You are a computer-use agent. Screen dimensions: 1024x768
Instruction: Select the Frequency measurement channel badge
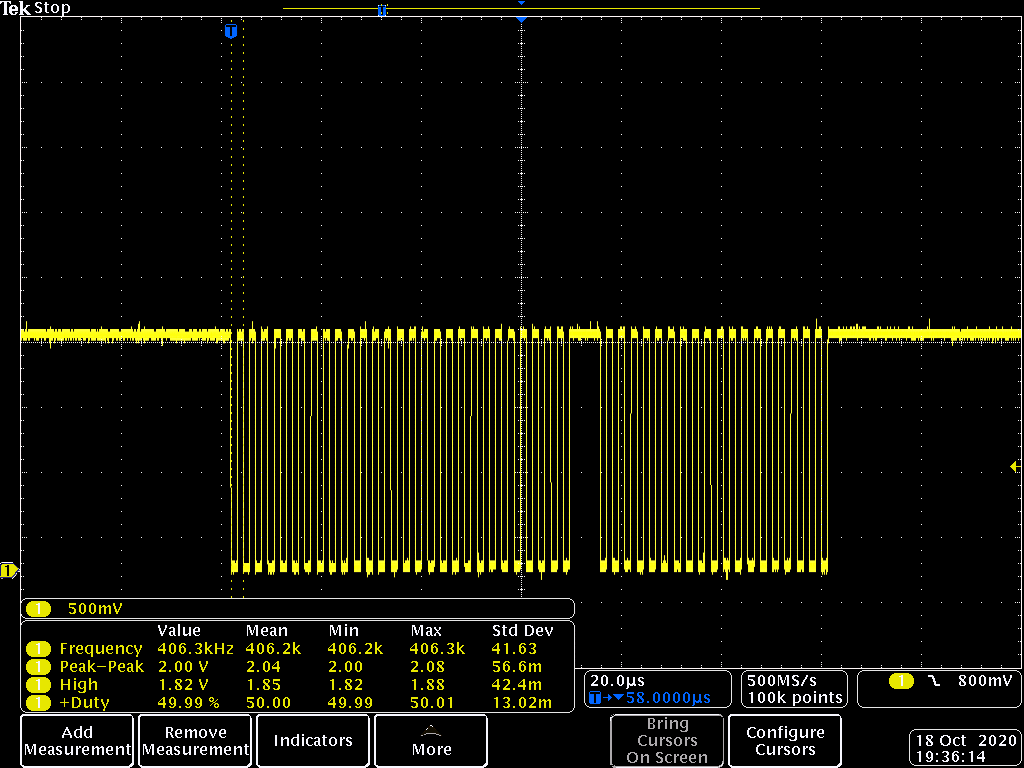[x=39, y=649]
